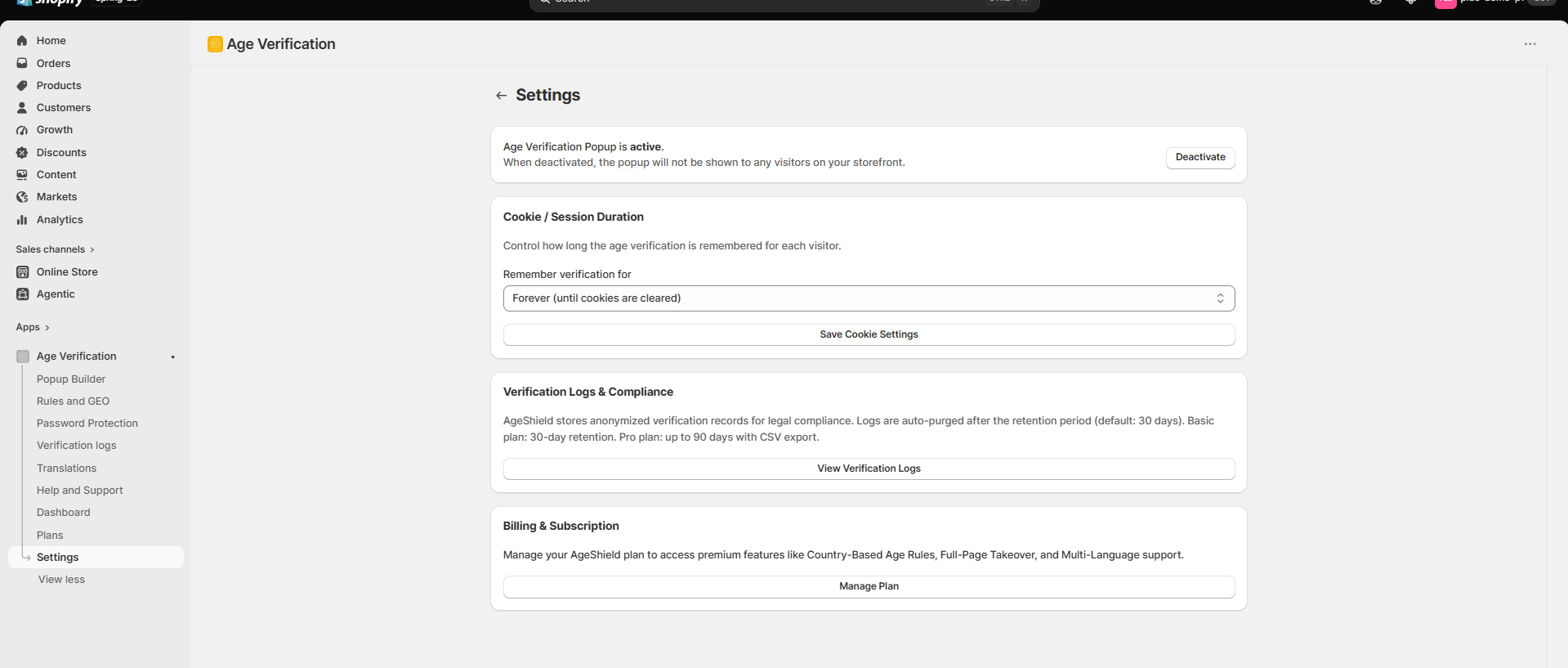Click the Manage Plan button

click(869, 586)
